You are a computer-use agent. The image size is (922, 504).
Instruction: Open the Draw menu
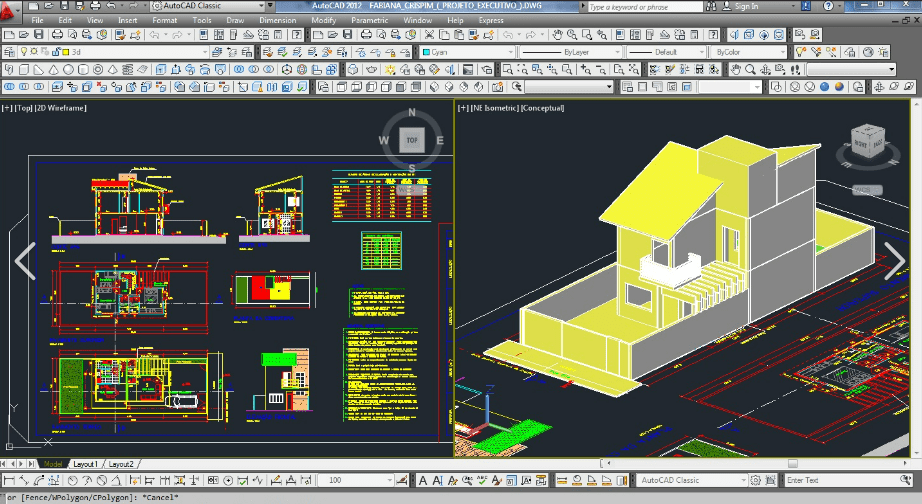click(235, 20)
